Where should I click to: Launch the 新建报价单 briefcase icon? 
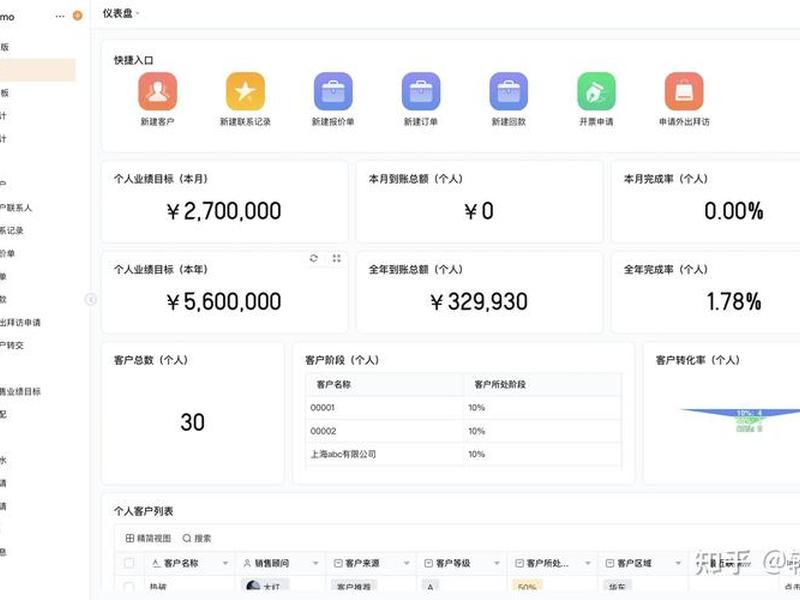333,91
